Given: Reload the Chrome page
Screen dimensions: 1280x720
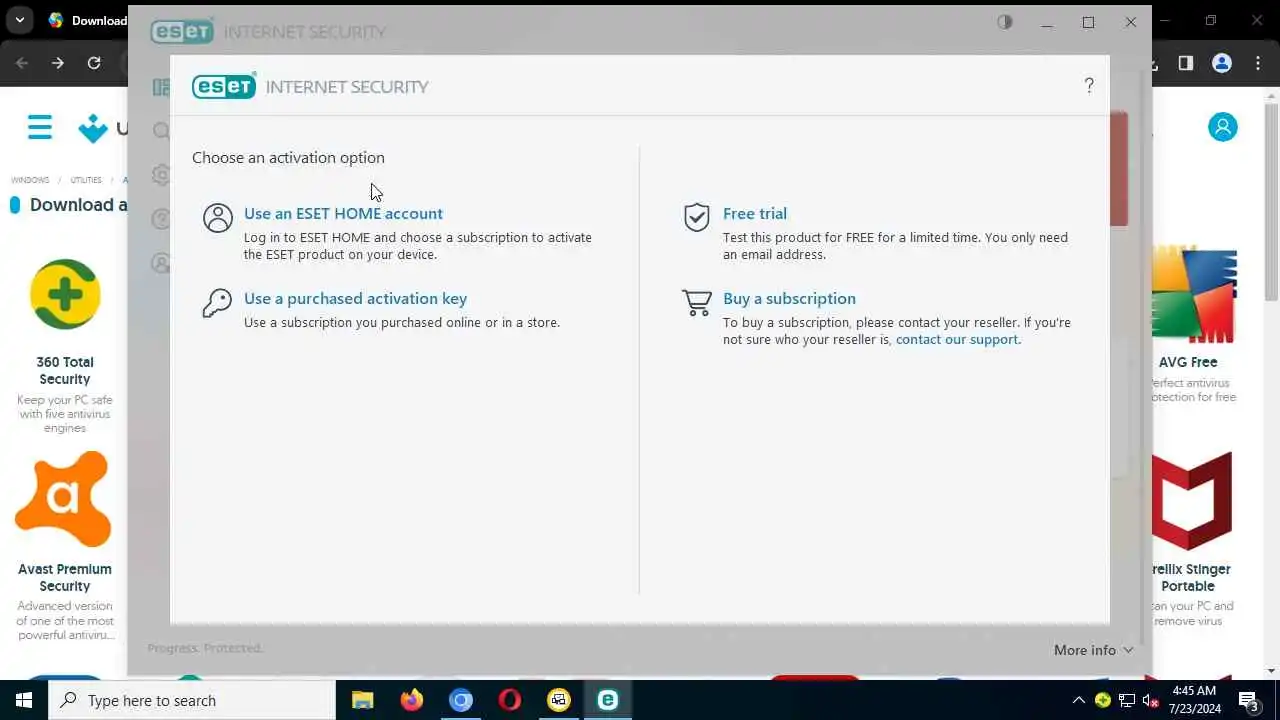Looking at the screenshot, I should pos(94,63).
